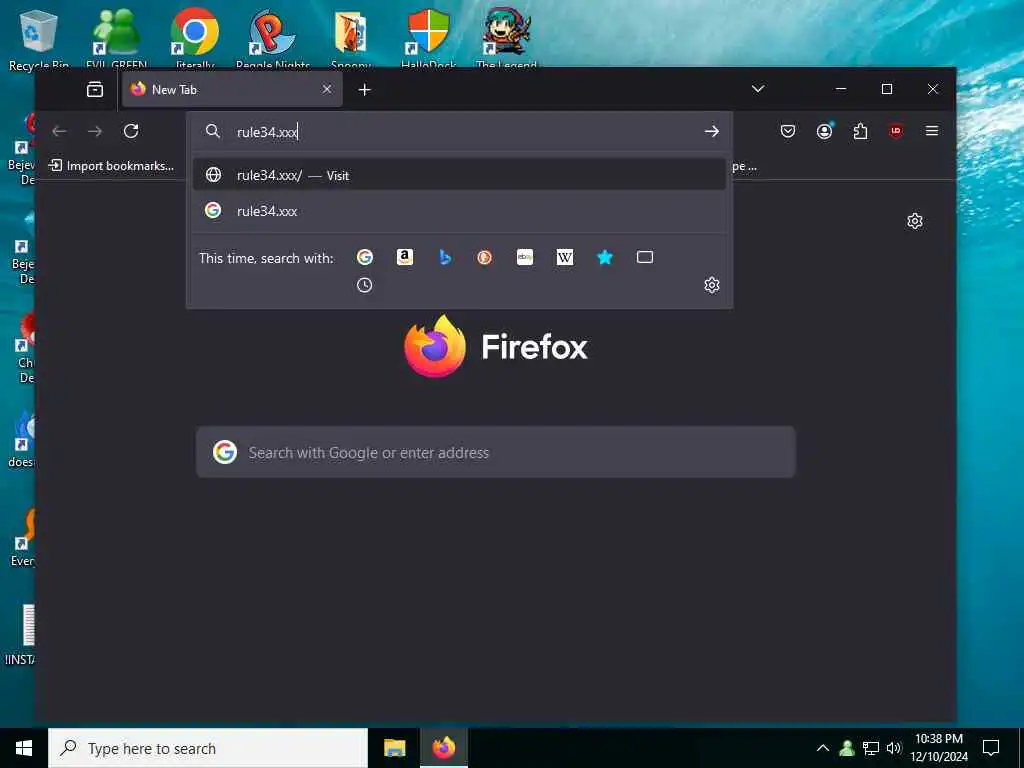Search with eBay one-off icon

click(525, 257)
